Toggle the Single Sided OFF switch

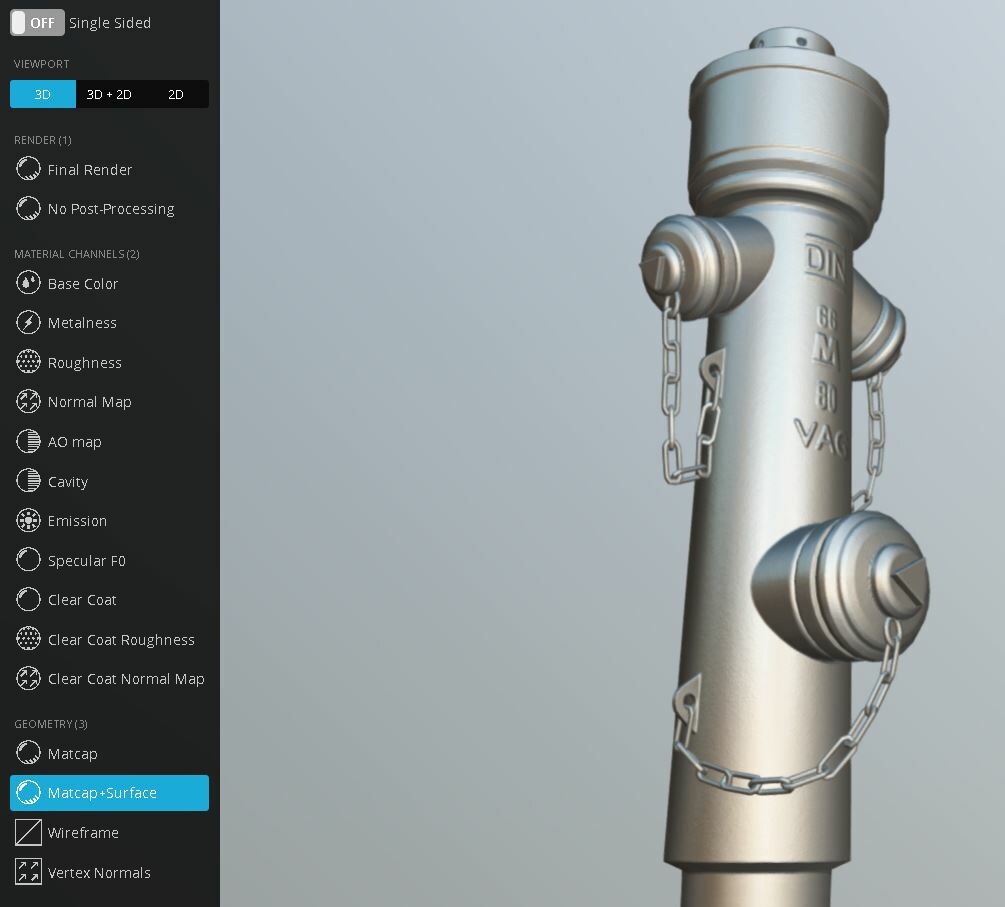click(x=37, y=22)
